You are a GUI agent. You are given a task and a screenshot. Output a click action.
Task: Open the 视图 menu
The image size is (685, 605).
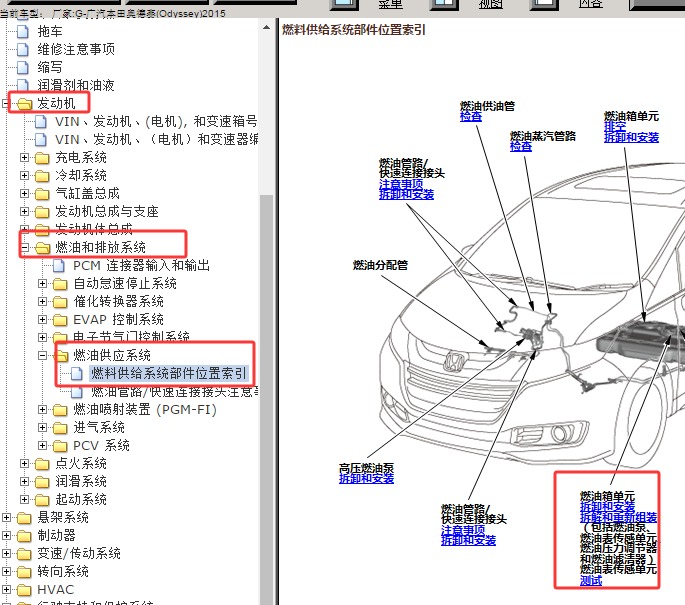pos(490,4)
